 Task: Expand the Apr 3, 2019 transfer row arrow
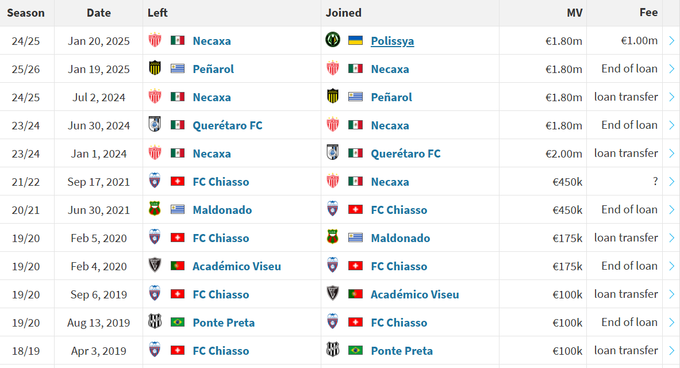pos(671,351)
